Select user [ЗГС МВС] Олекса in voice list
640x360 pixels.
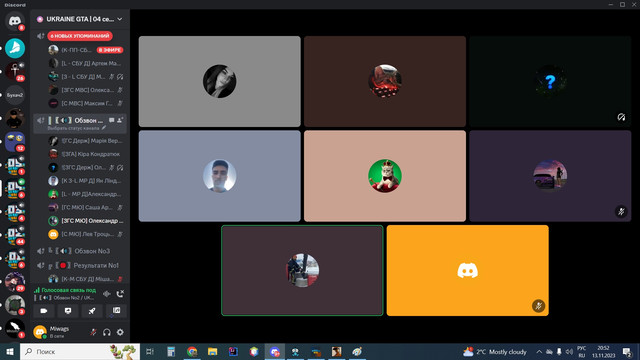click(85, 90)
